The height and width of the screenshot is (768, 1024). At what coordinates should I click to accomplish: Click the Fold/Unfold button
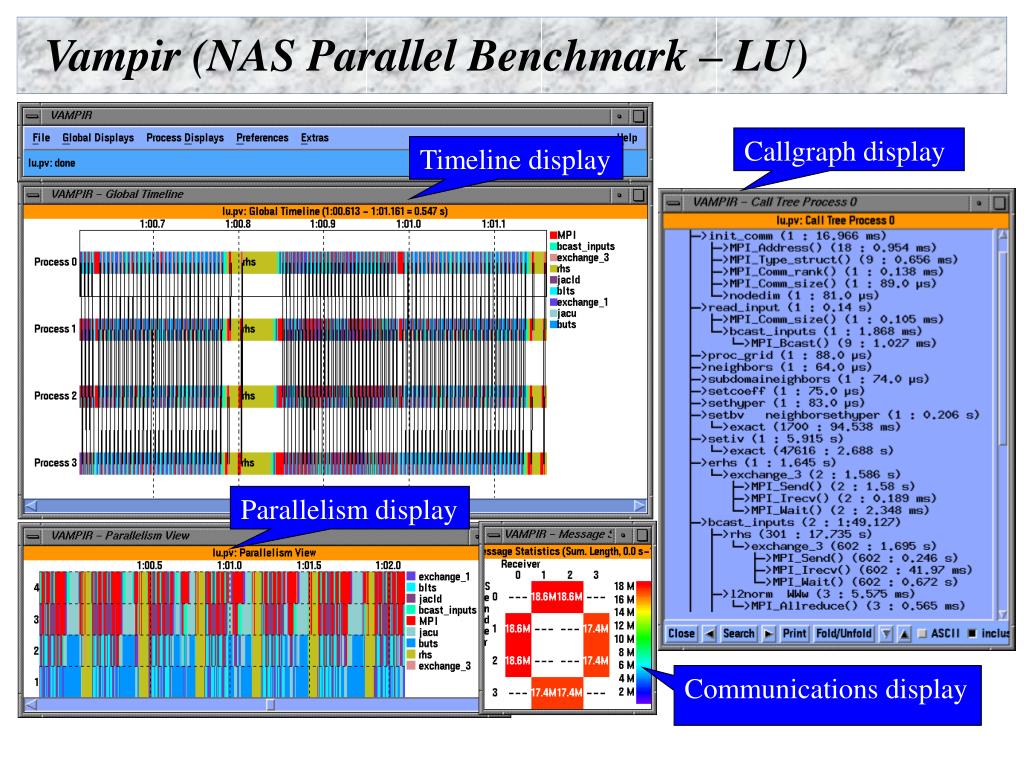click(844, 633)
